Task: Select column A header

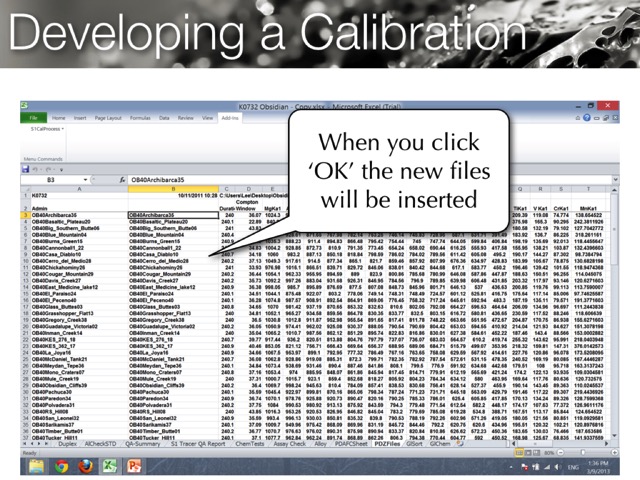Action: [79, 189]
